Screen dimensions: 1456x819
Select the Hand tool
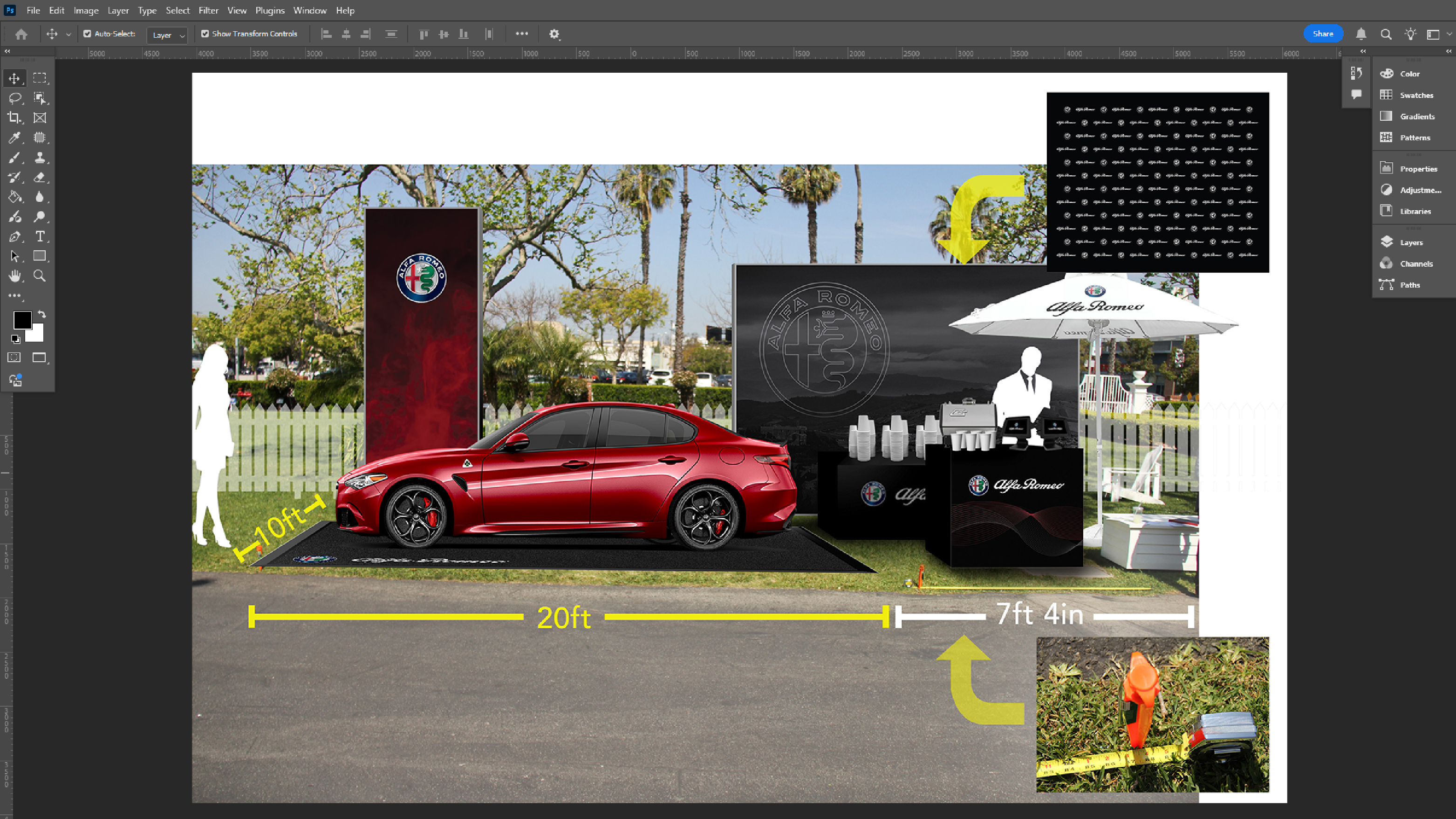coord(14,276)
